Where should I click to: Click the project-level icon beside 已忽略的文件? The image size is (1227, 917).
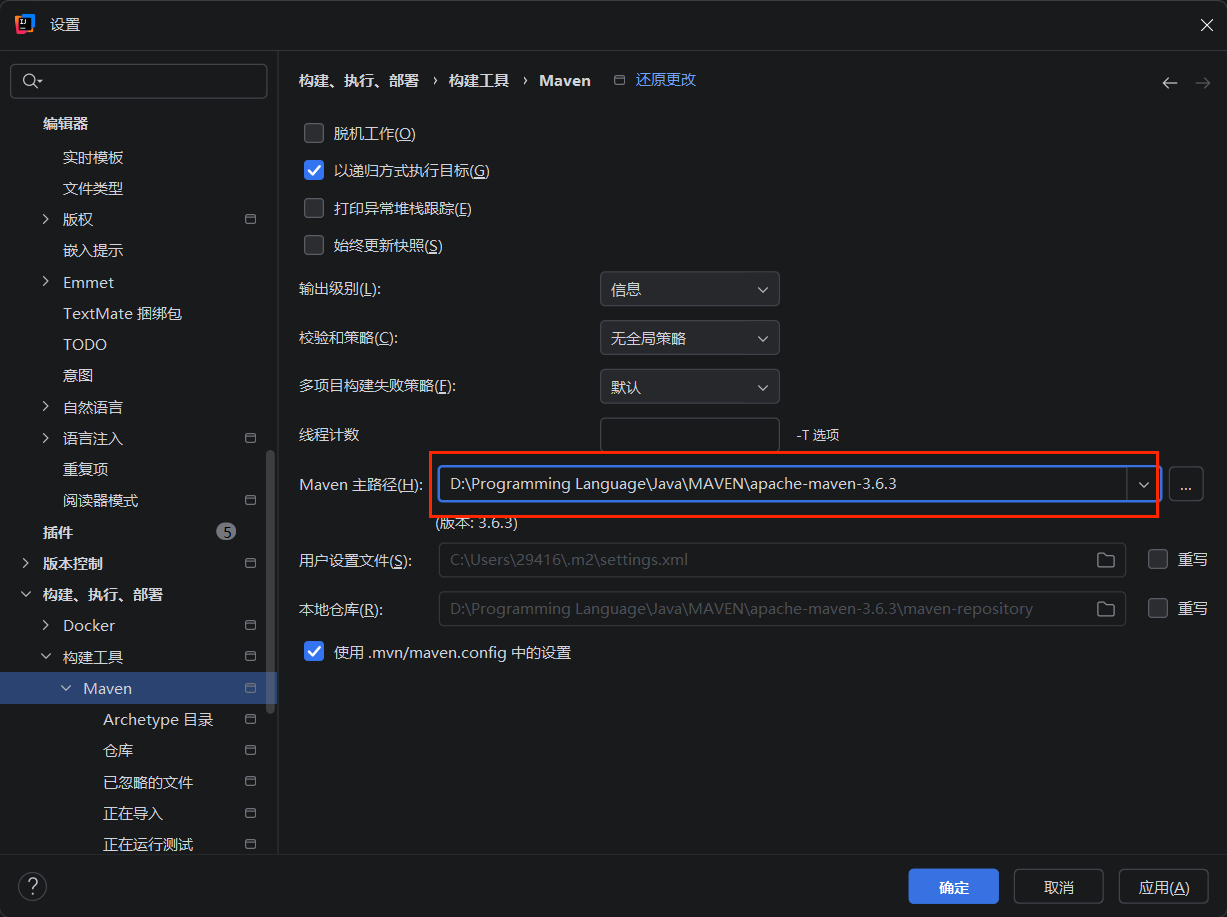click(x=250, y=782)
